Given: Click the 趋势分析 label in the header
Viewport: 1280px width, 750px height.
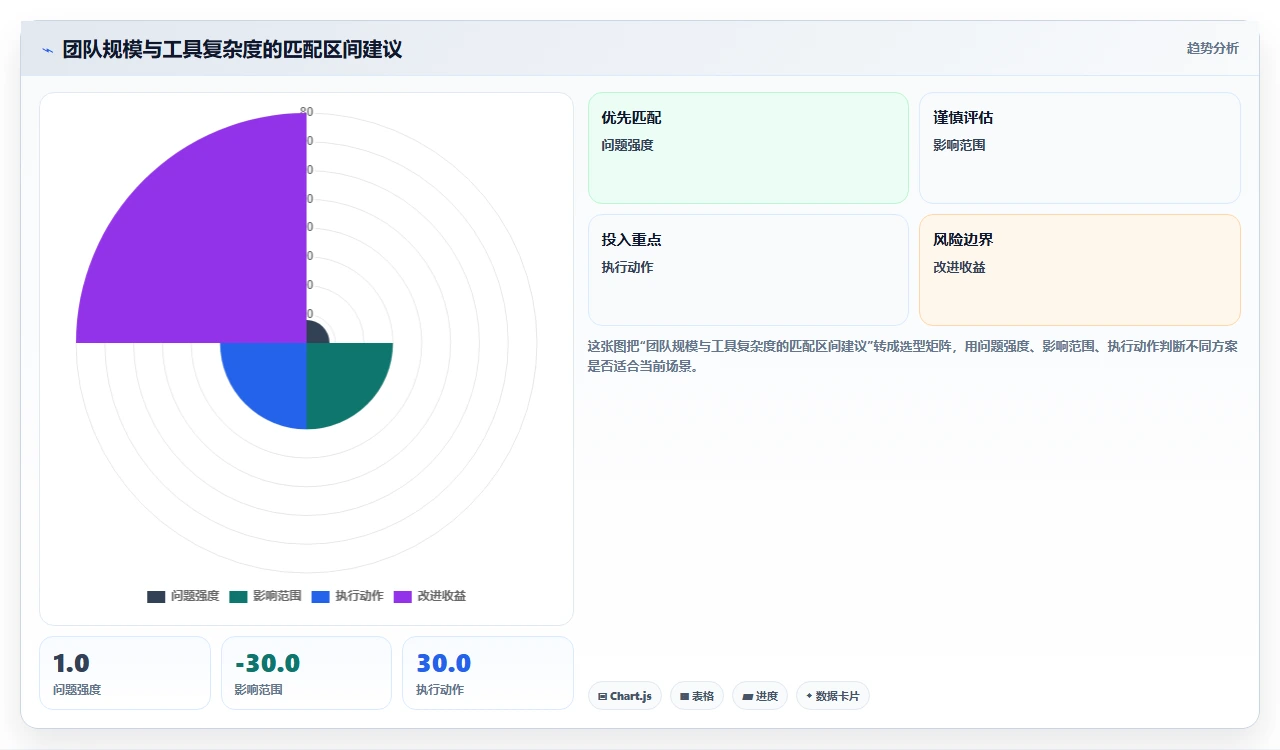Looking at the screenshot, I should click(x=1212, y=48).
